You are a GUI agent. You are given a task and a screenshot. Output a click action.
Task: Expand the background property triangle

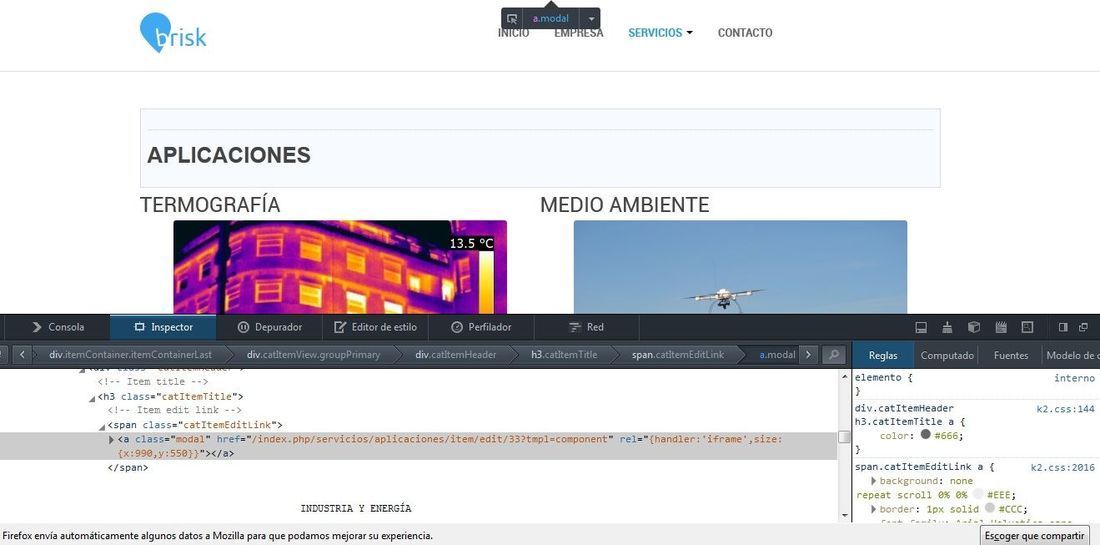[x=873, y=481]
